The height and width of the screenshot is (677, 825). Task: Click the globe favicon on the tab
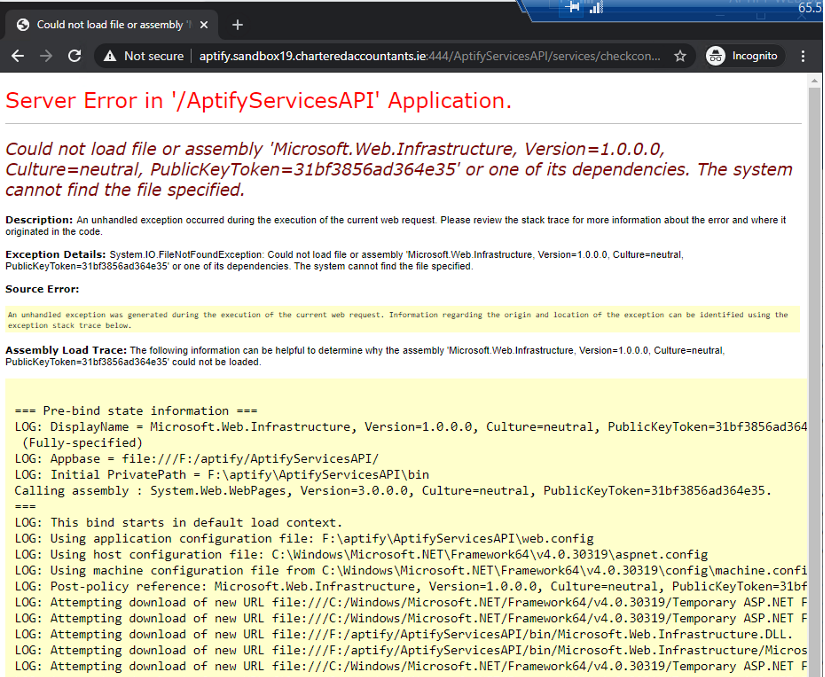pyautogui.click(x=23, y=25)
